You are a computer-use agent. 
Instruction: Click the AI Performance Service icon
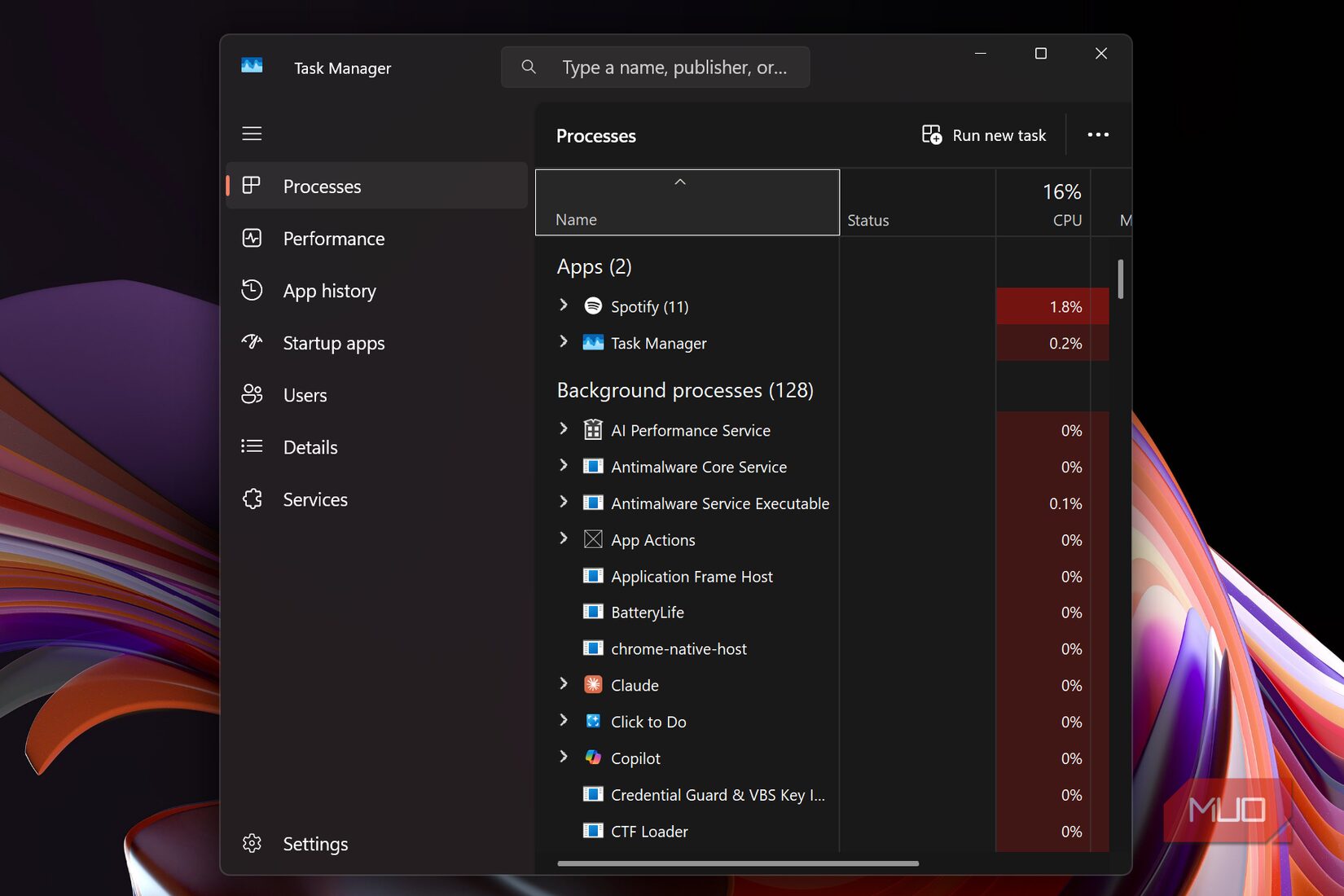(x=593, y=429)
